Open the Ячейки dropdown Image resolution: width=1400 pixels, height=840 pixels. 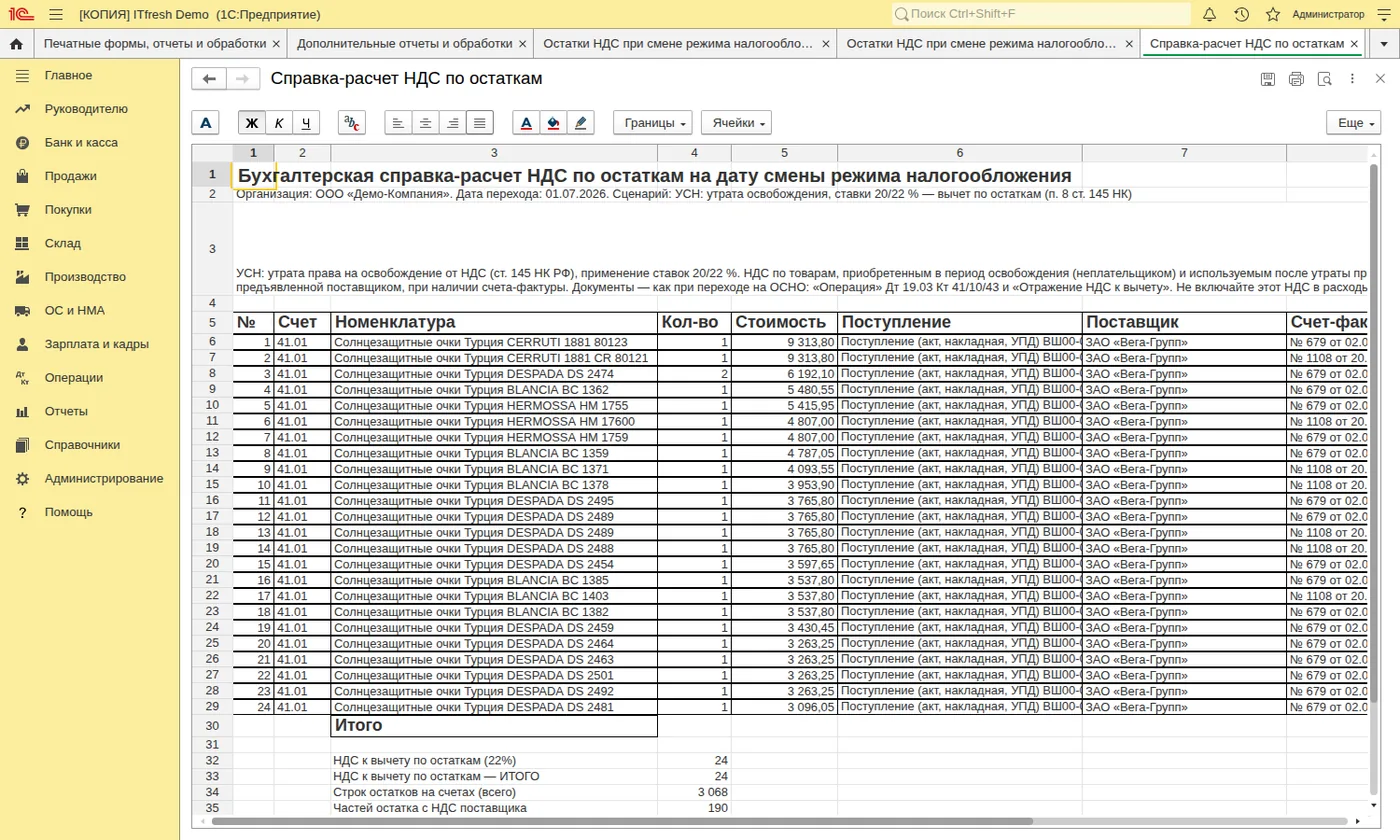click(736, 122)
